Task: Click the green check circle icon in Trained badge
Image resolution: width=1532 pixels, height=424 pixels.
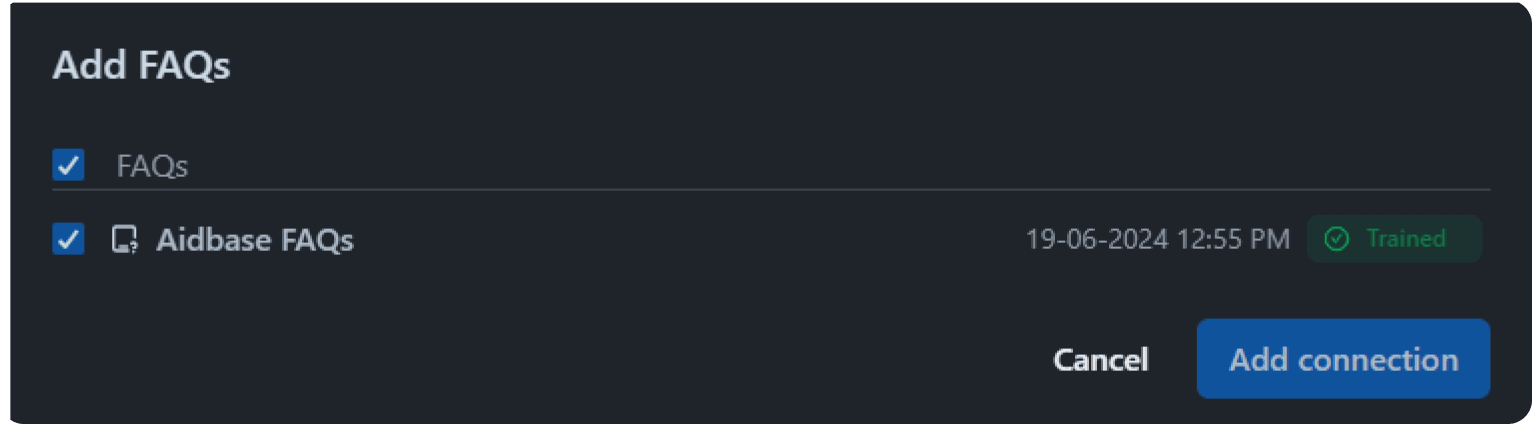Action: [1336, 239]
